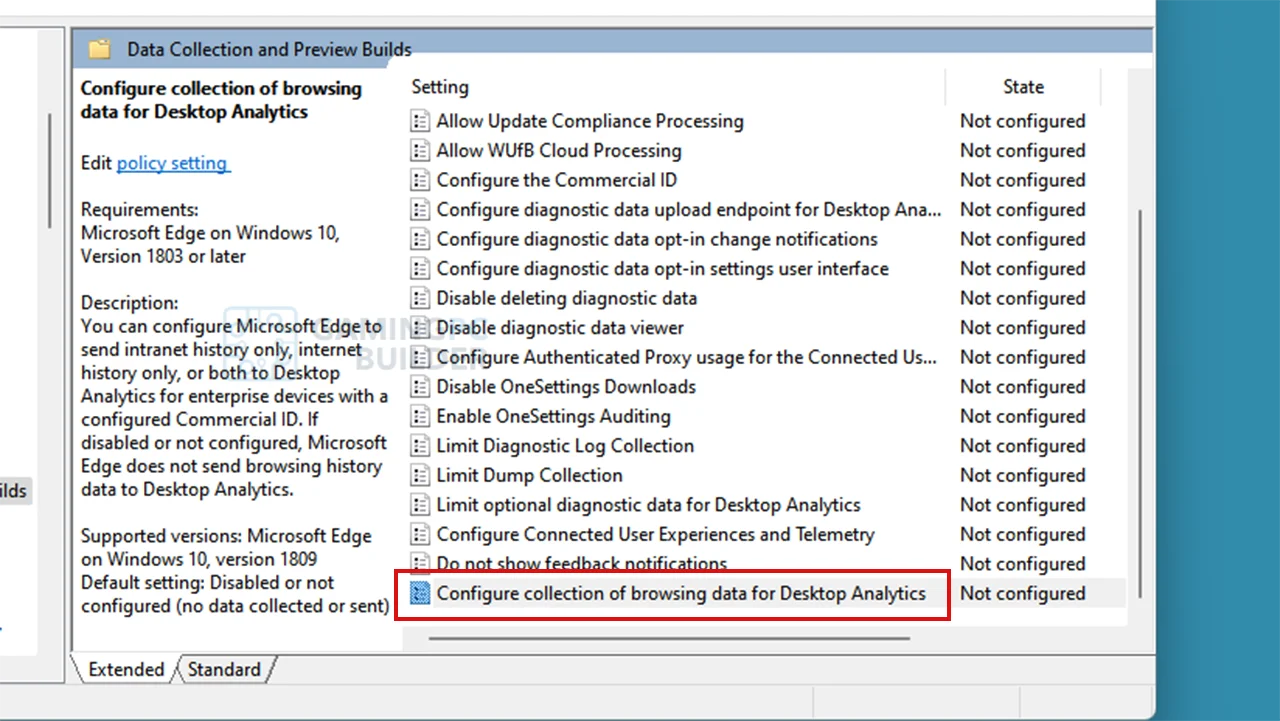Select diagnostic data opt-in change notifications policy

coord(657,239)
